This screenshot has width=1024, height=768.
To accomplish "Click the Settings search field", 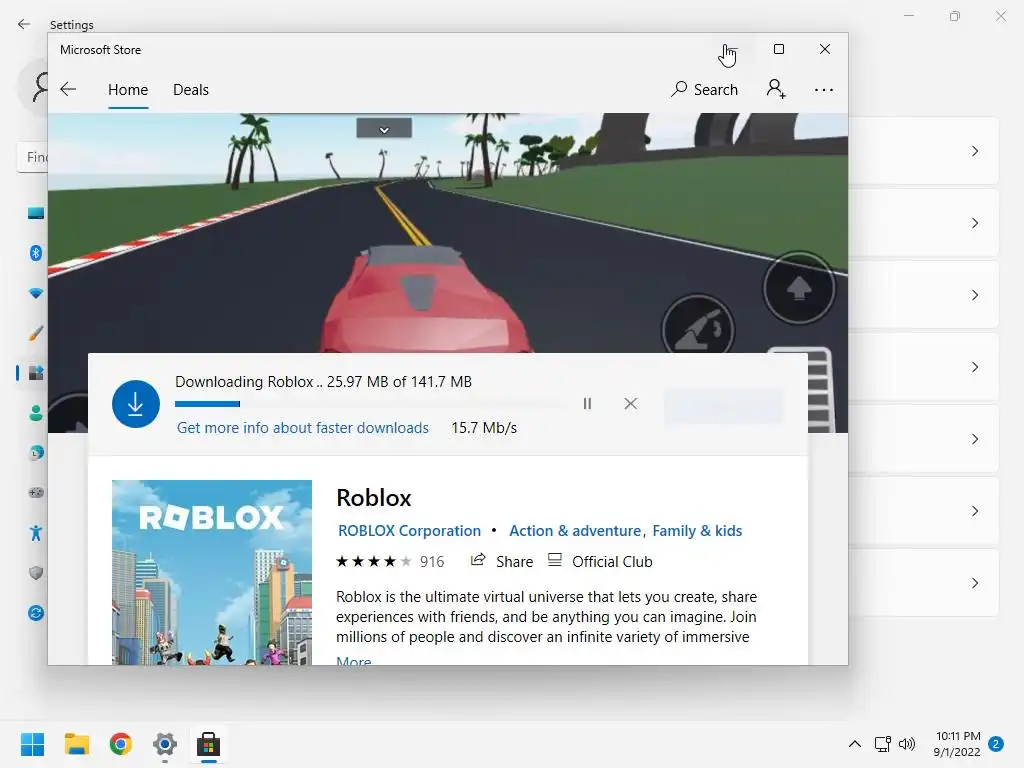I will coord(33,157).
